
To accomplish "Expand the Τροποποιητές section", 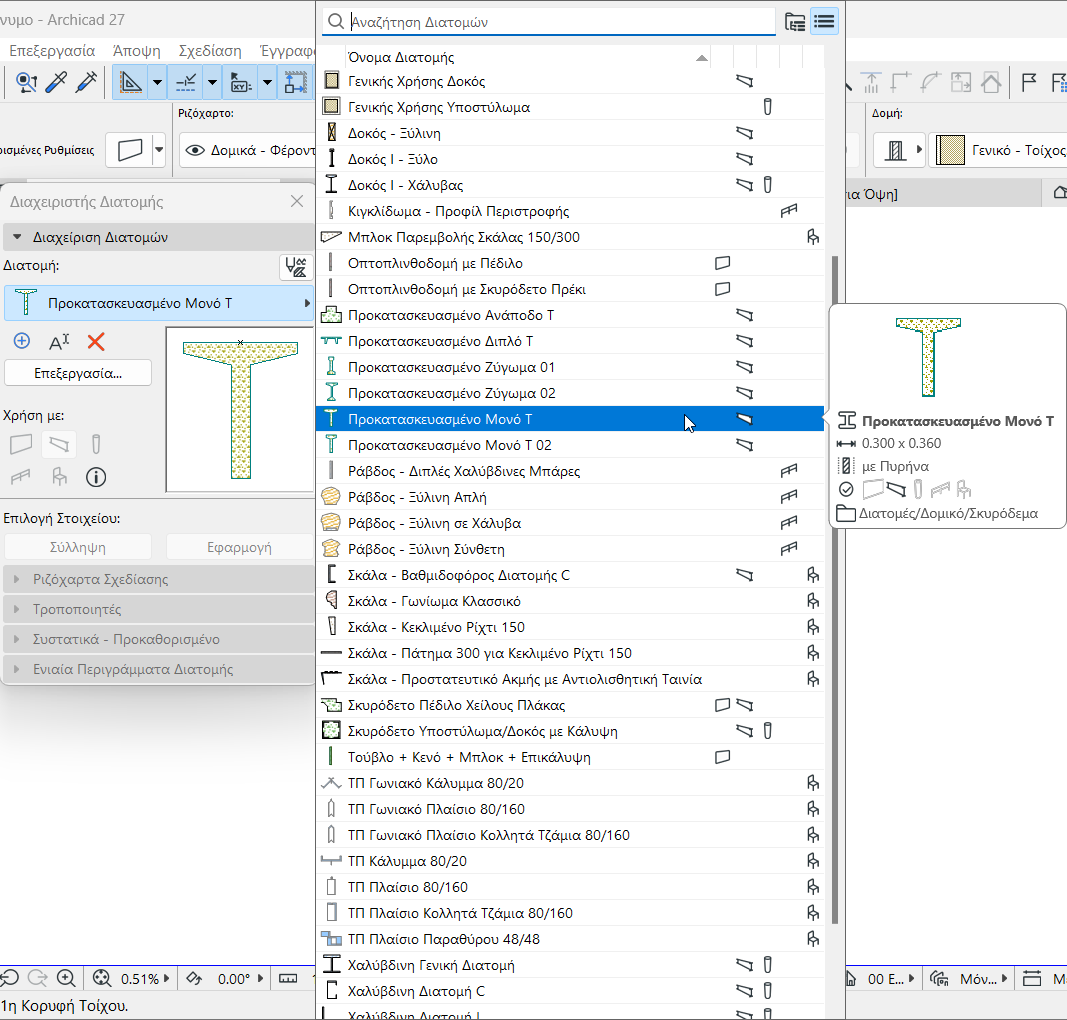I will point(18,609).
